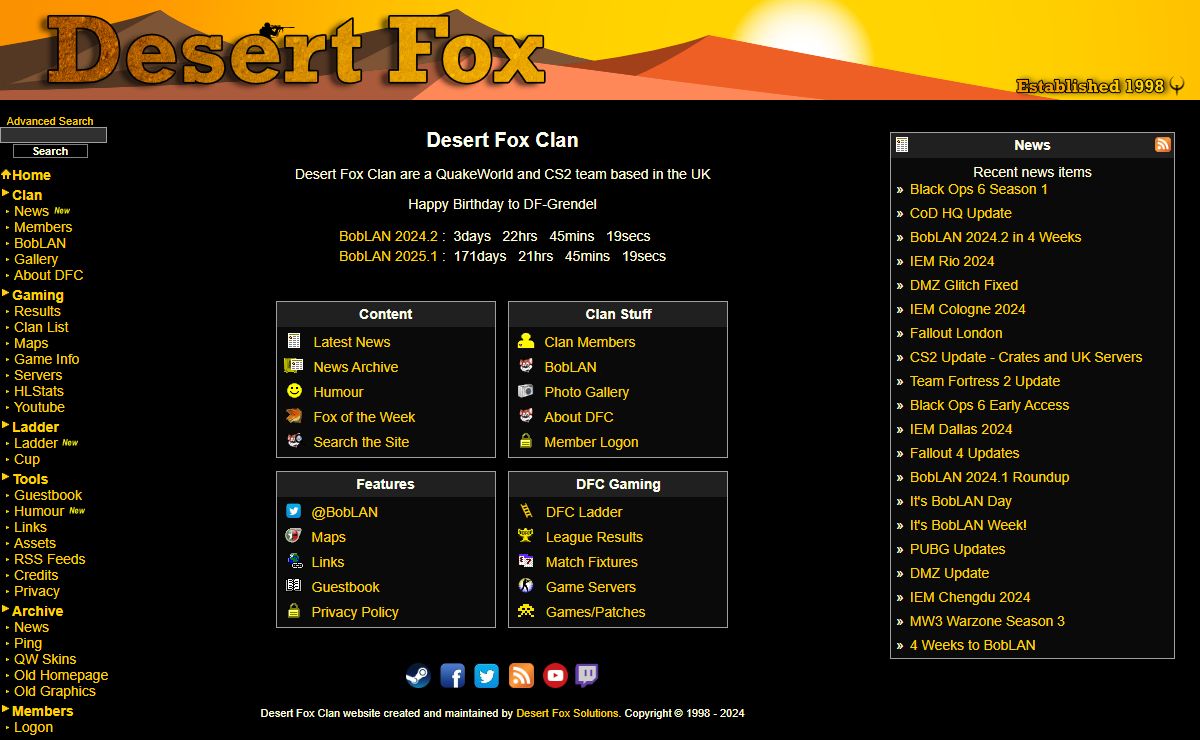Click the orange RSS icon in the footer

tap(521, 676)
